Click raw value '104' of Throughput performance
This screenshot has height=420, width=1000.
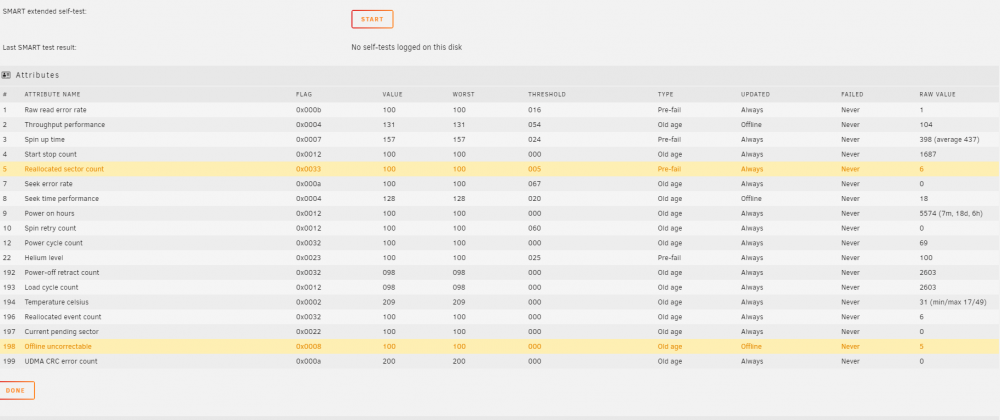pos(926,124)
